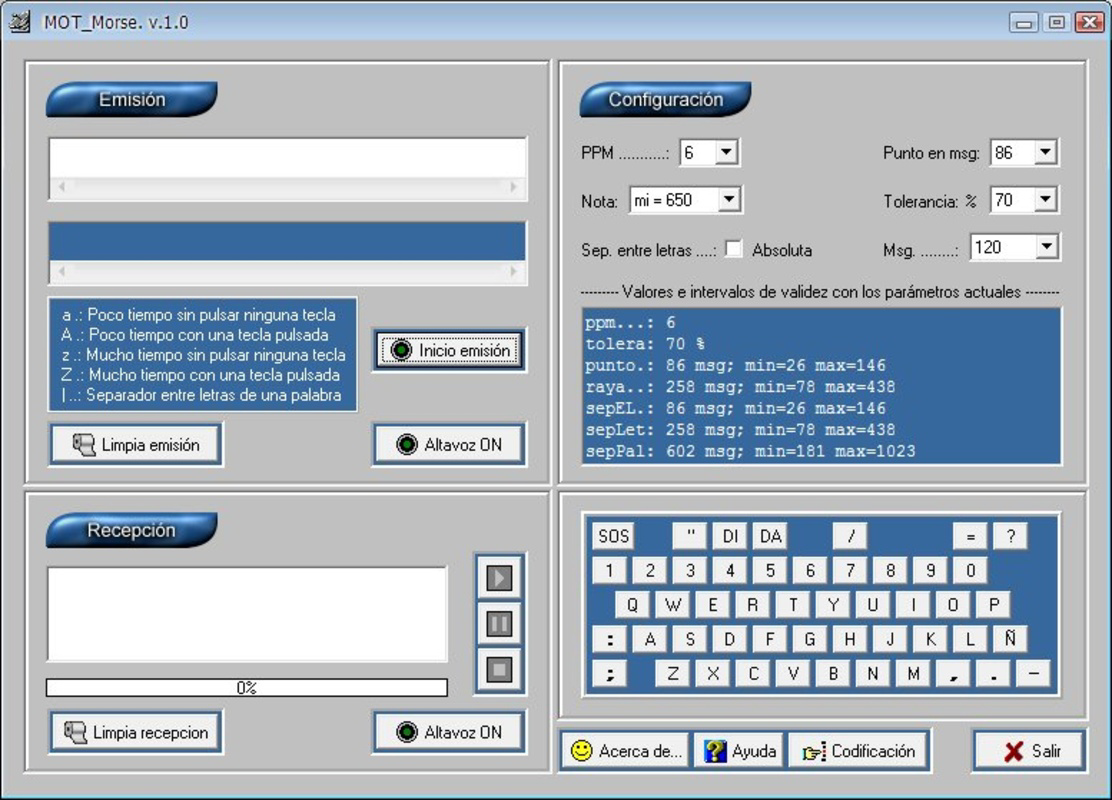Stop the reception playback
The width and height of the screenshot is (1112, 800).
(x=499, y=670)
